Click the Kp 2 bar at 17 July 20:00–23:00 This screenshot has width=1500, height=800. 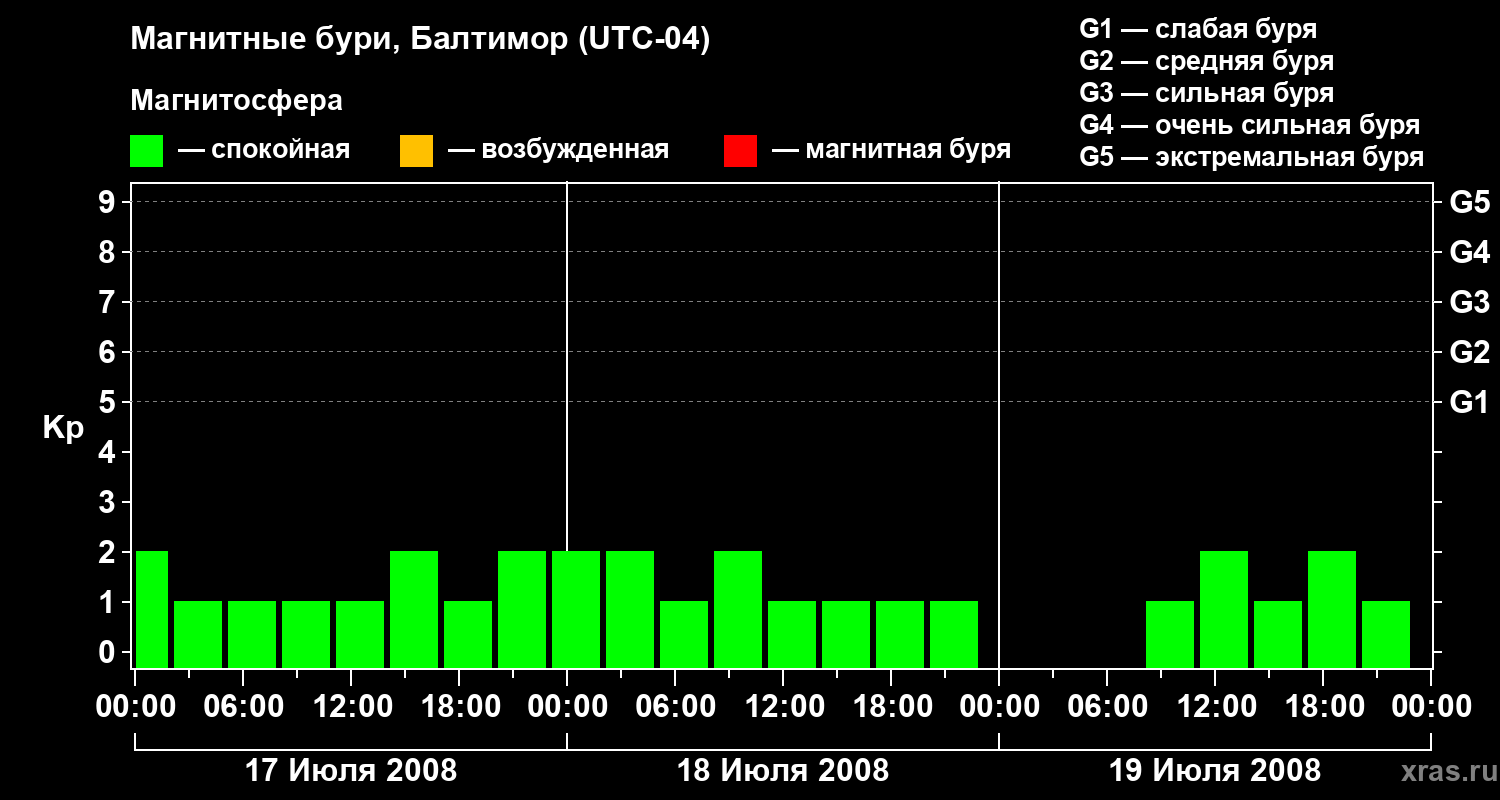coord(522,609)
